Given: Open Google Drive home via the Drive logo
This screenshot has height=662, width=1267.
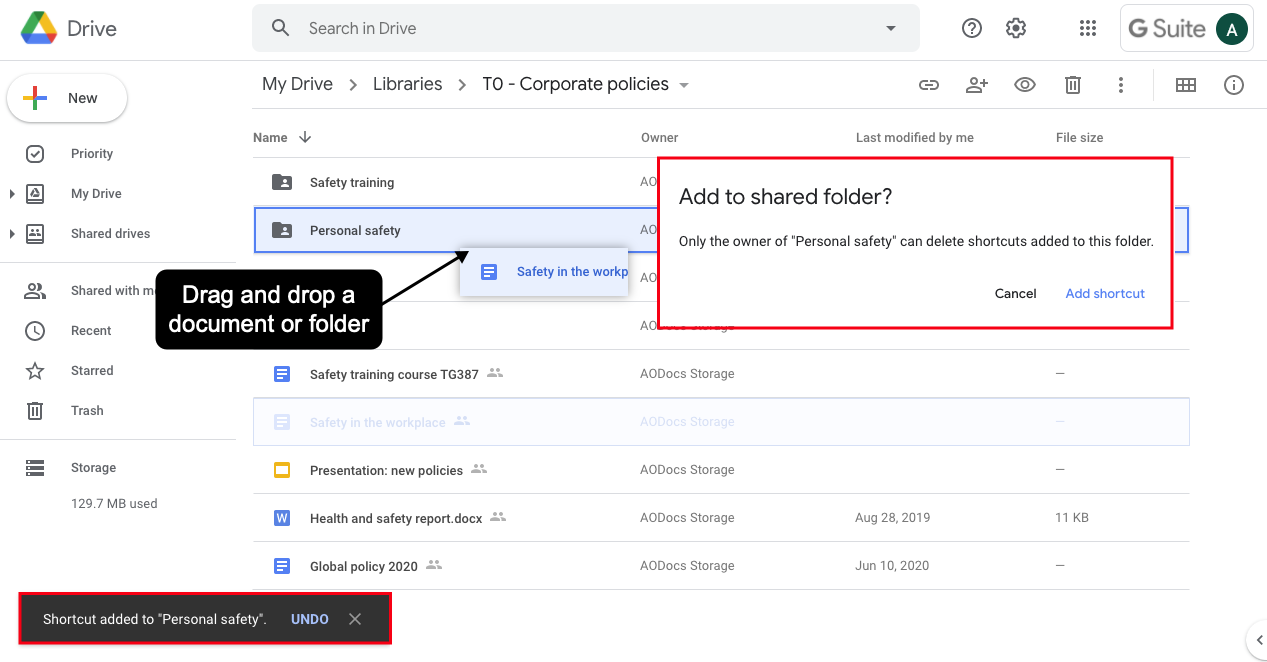Looking at the screenshot, I should tap(69, 29).
